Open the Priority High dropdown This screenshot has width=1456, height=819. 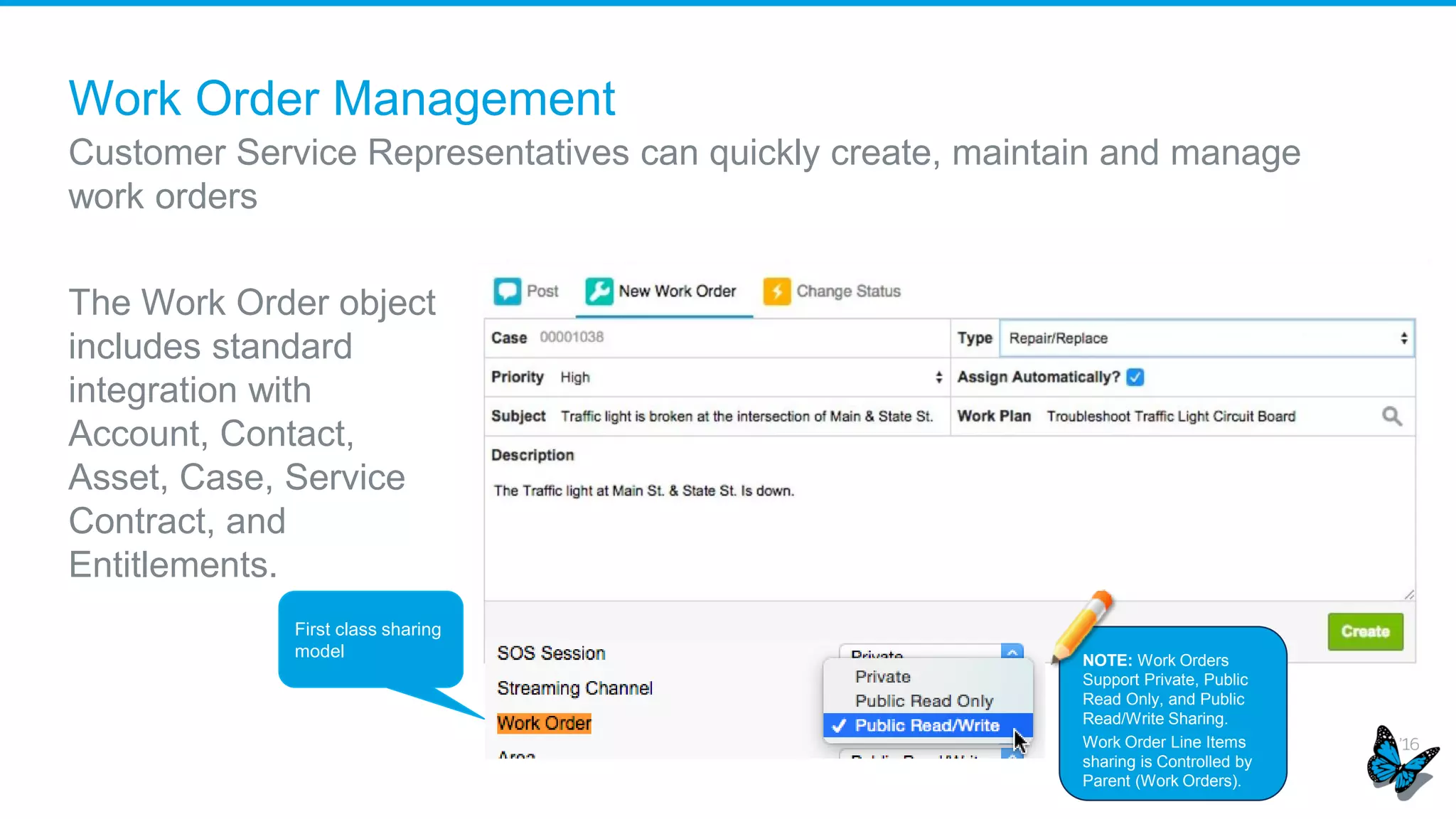(751, 378)
